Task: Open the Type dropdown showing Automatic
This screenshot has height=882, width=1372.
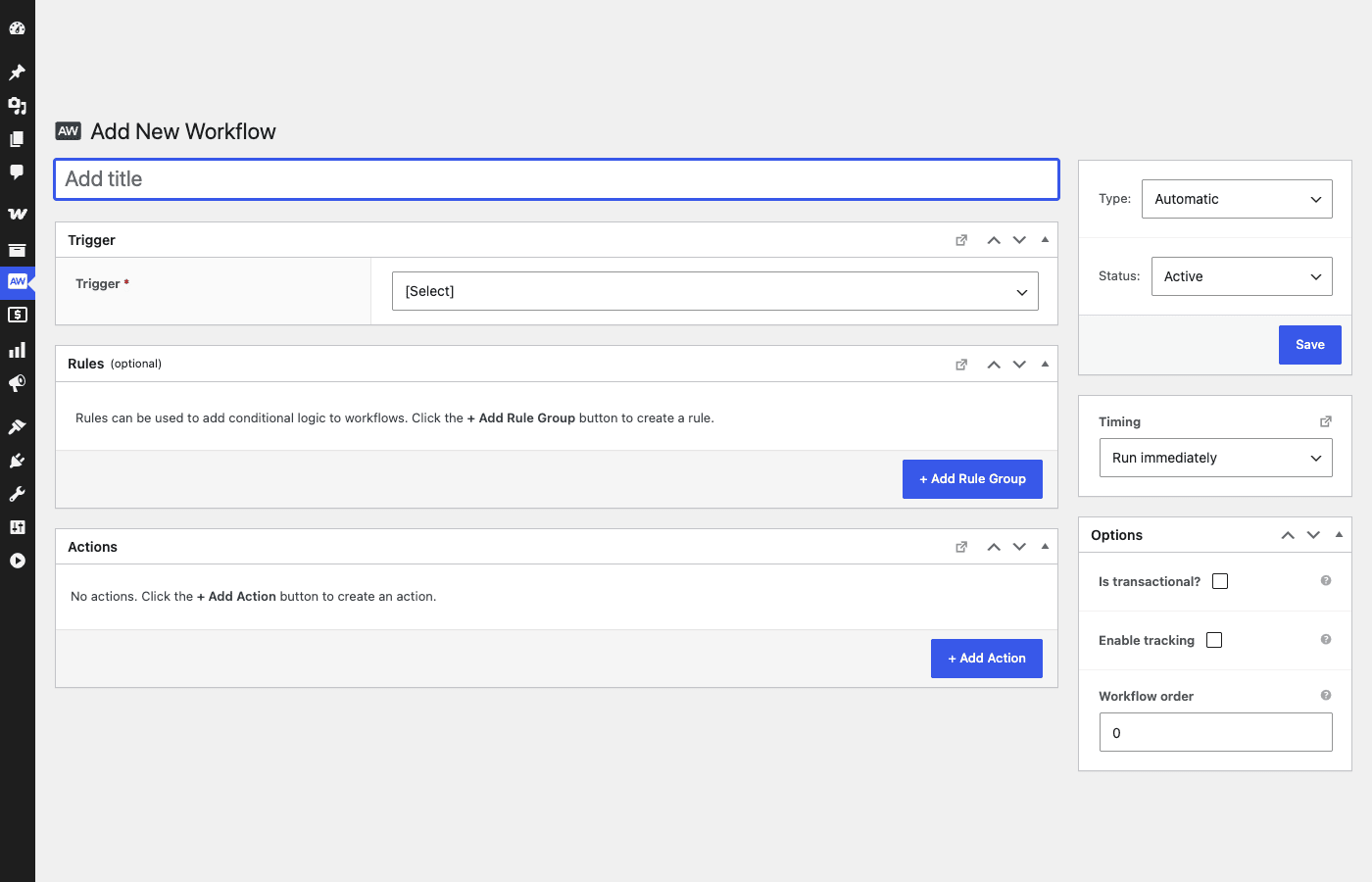Action: coord(1237,199)
